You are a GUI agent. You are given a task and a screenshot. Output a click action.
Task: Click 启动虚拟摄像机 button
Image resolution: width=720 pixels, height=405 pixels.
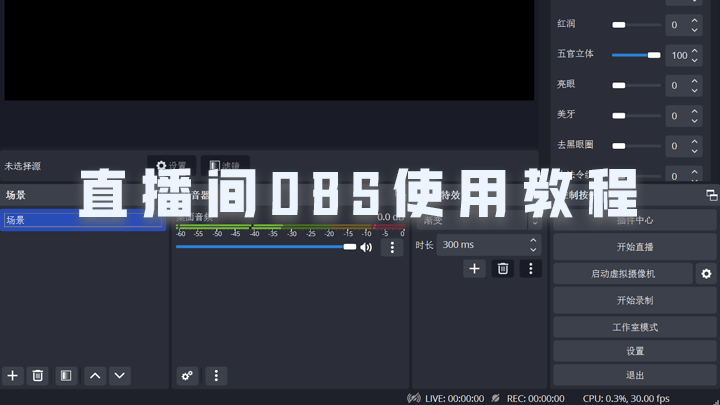tap(623, 274)
